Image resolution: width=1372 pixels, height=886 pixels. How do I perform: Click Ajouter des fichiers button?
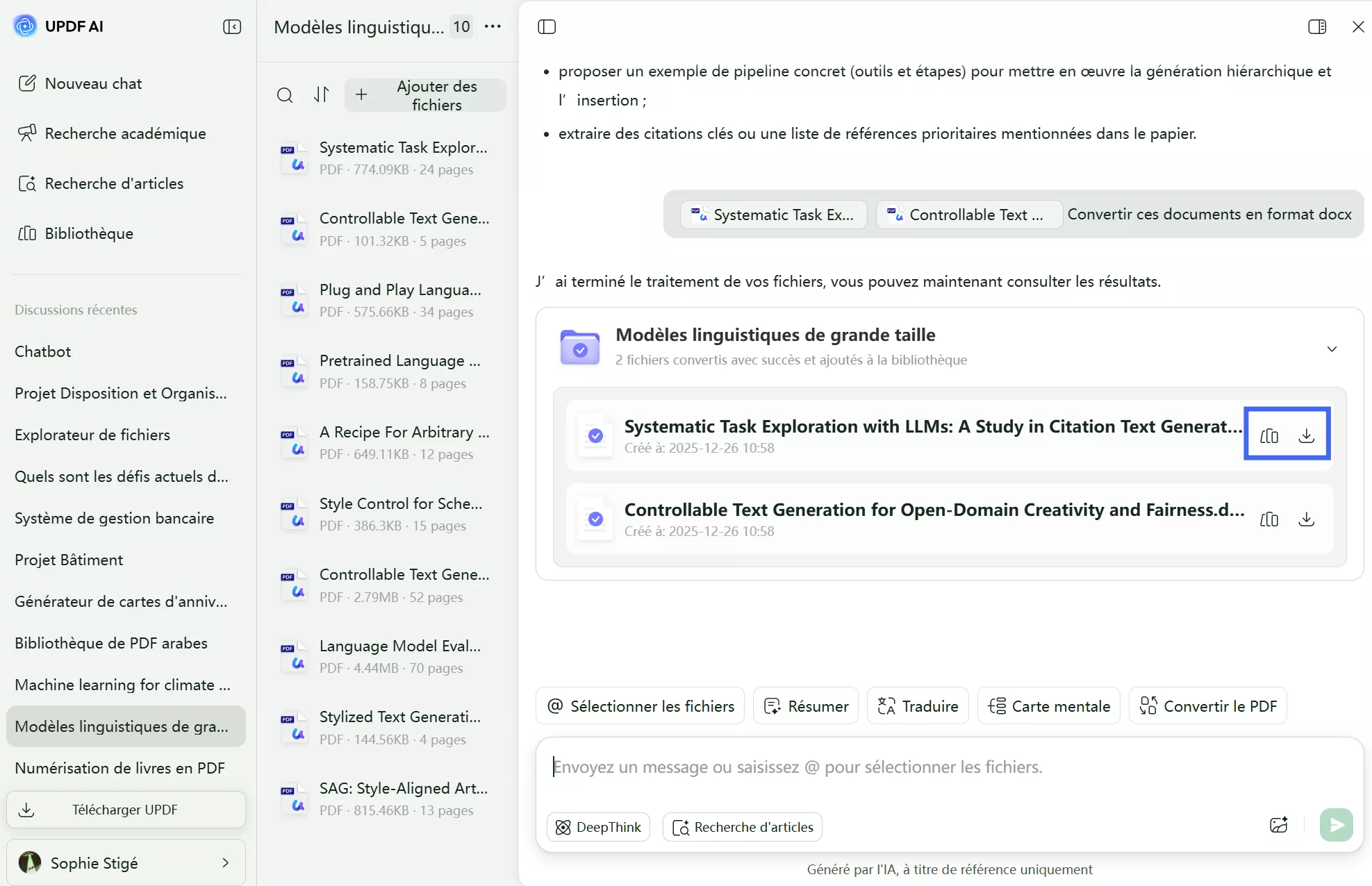click(425, 95)
